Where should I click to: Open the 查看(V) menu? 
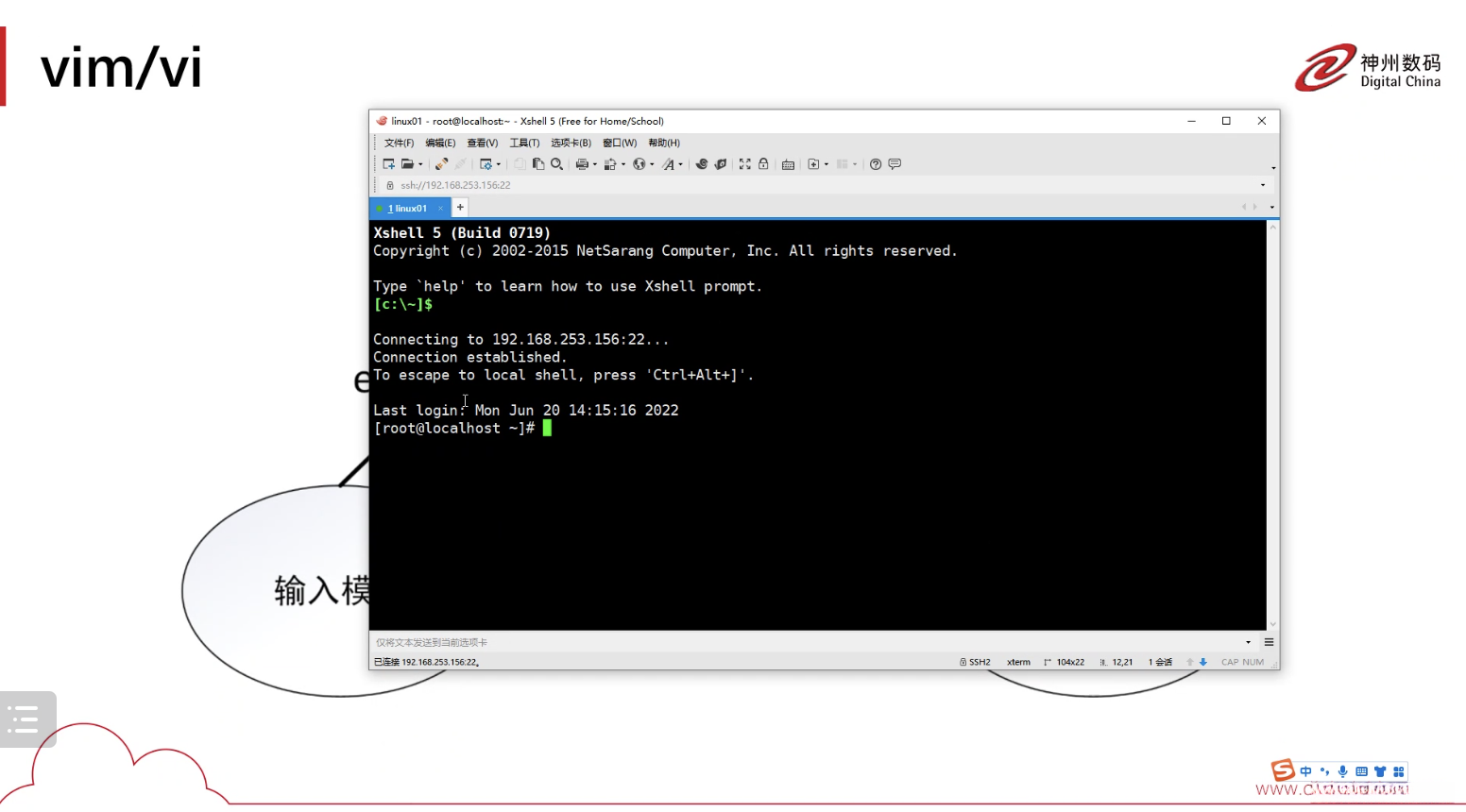(482, 143)
